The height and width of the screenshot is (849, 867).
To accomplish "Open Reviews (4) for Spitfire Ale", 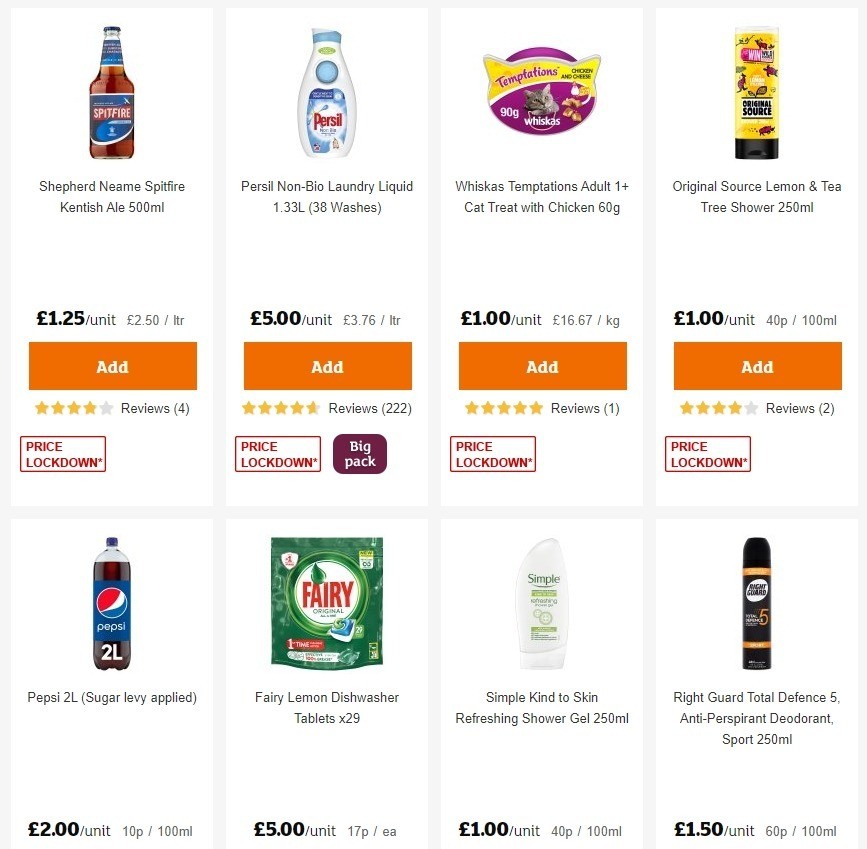I will tap(155, 408).
